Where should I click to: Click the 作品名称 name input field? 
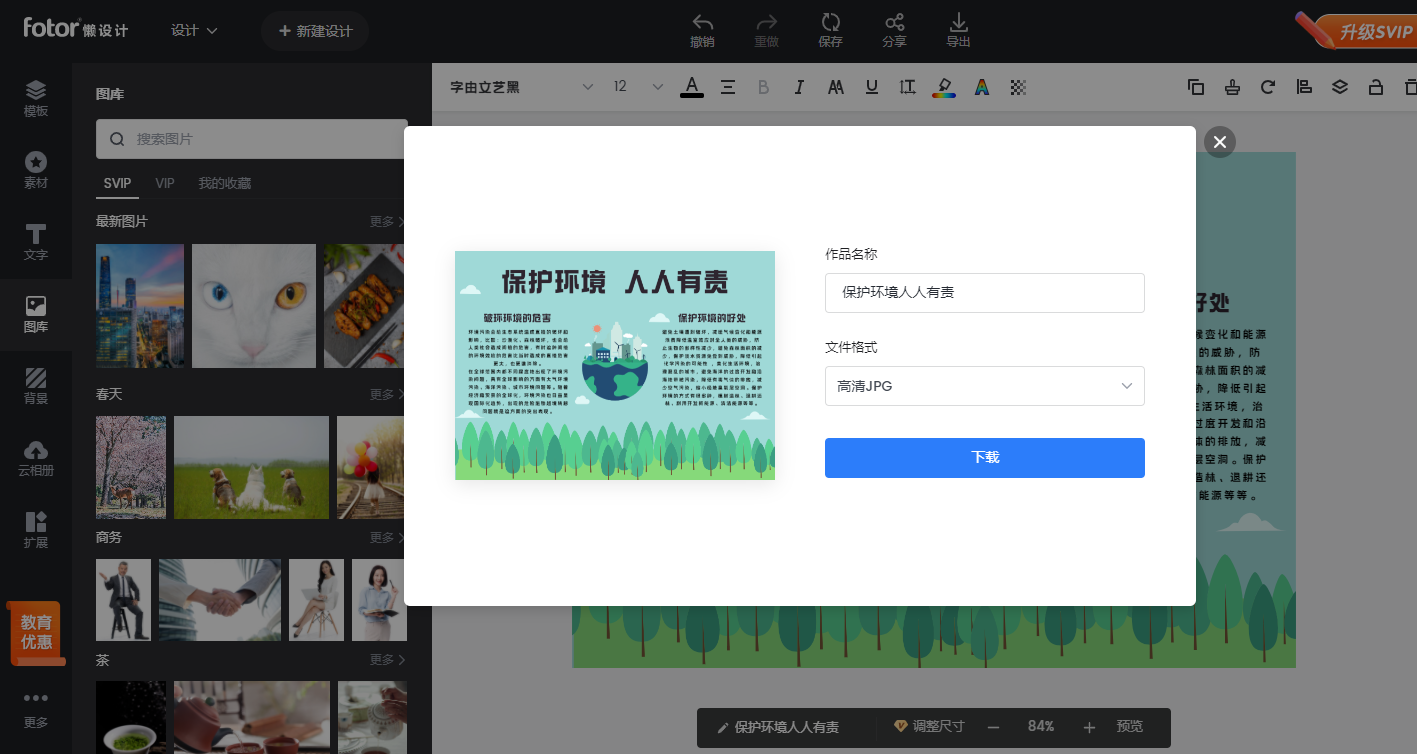[985, 293]
